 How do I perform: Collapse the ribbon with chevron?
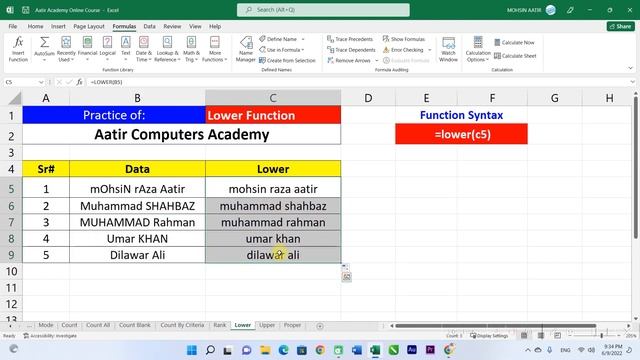630,68
